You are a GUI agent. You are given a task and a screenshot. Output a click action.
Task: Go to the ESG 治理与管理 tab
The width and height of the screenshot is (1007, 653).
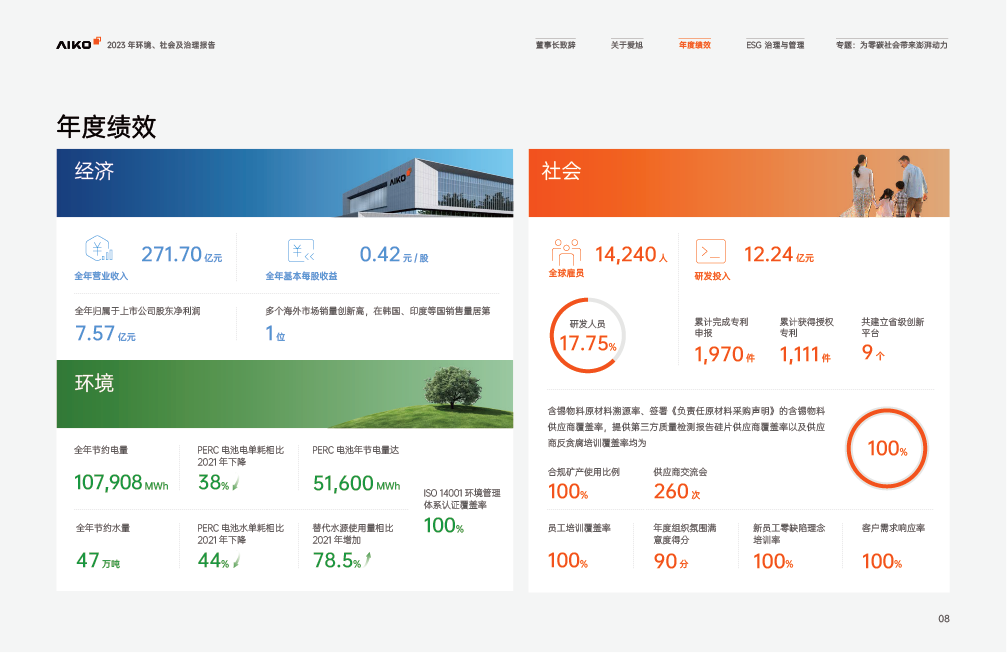[775, 45]
